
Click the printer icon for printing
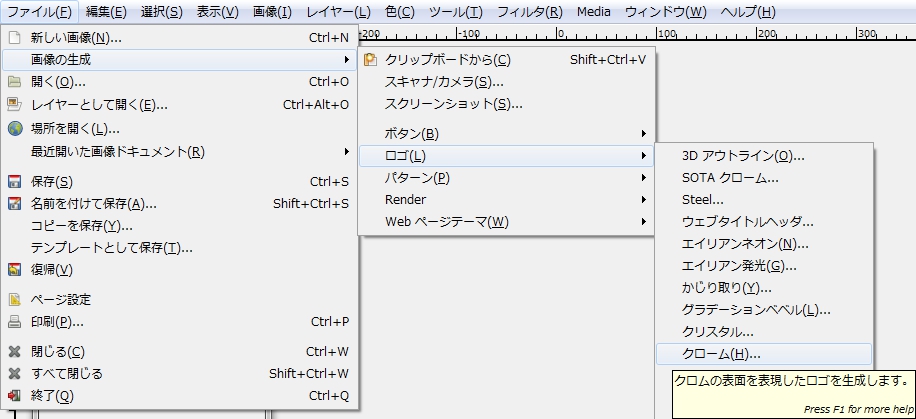coord(14,322)
